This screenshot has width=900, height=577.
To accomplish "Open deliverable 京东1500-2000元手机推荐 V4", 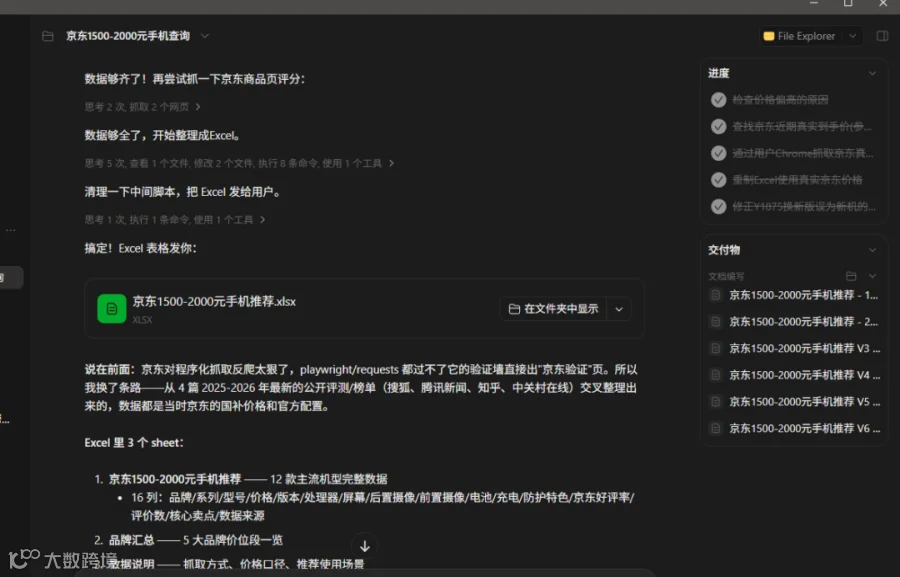I will click(794, 375).
